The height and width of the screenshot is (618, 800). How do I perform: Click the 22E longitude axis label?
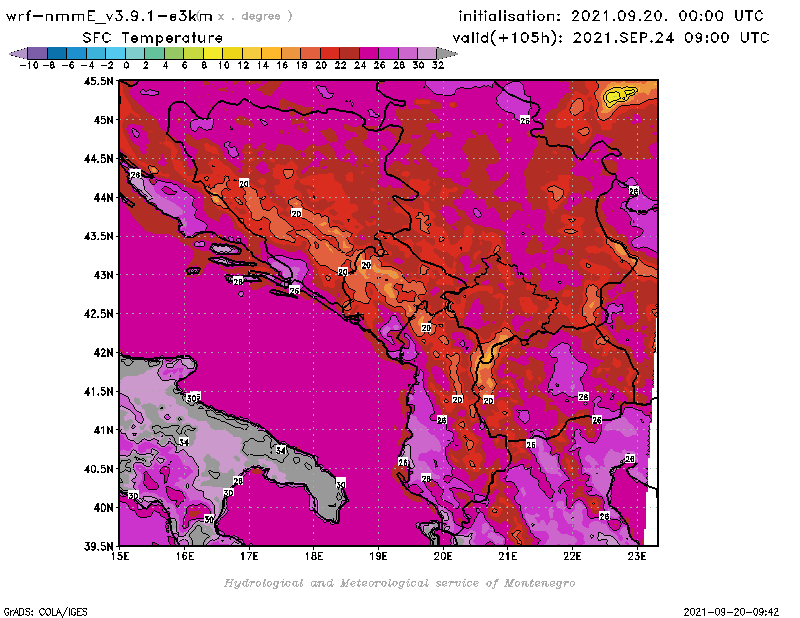572,556
